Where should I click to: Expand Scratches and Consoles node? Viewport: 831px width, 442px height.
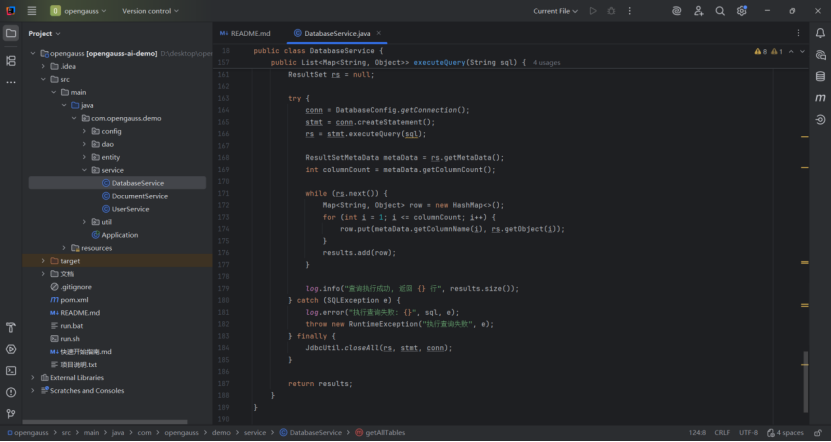[33, 391]
